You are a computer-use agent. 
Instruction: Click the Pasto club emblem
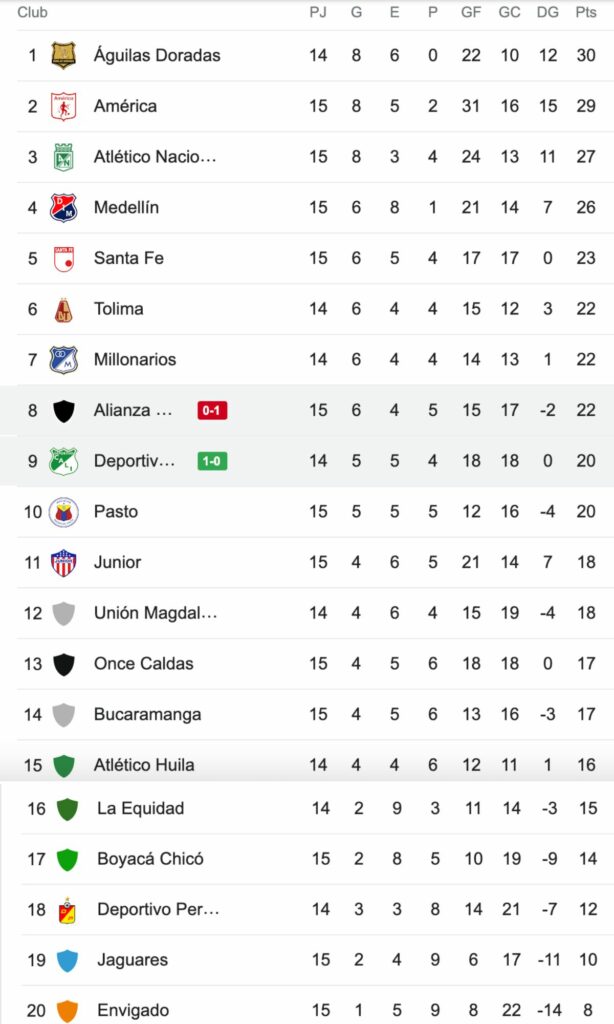click(x=64, y=512)
